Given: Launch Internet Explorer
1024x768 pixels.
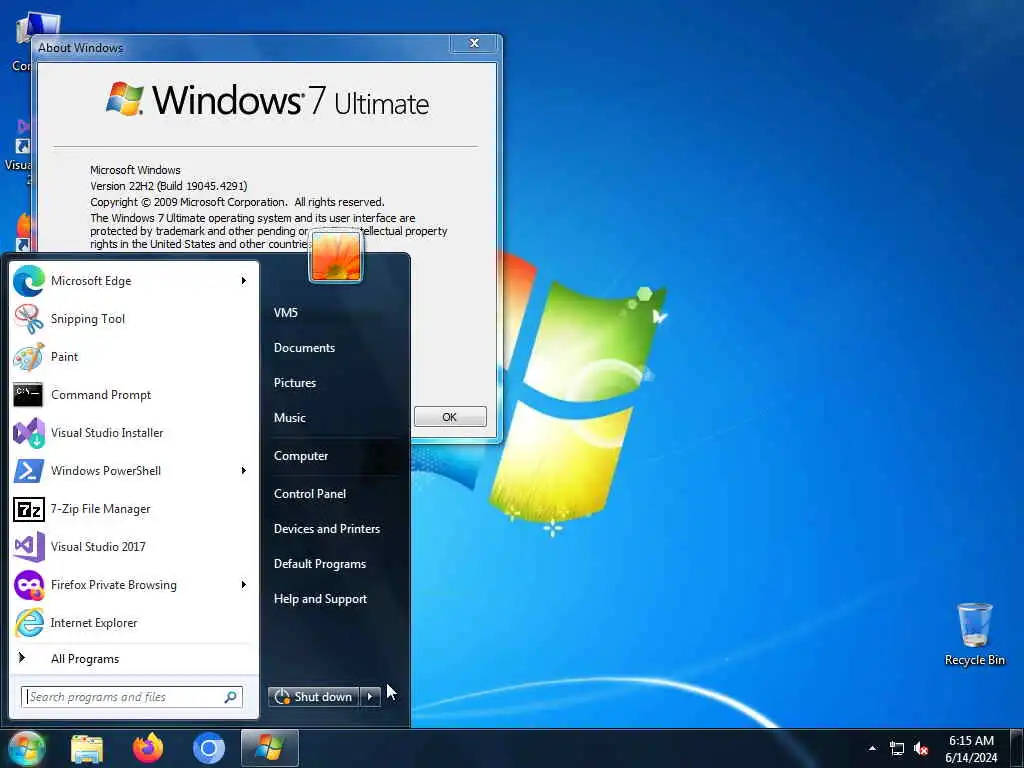Looking at the screenshot, I should (x=134, y=622).
